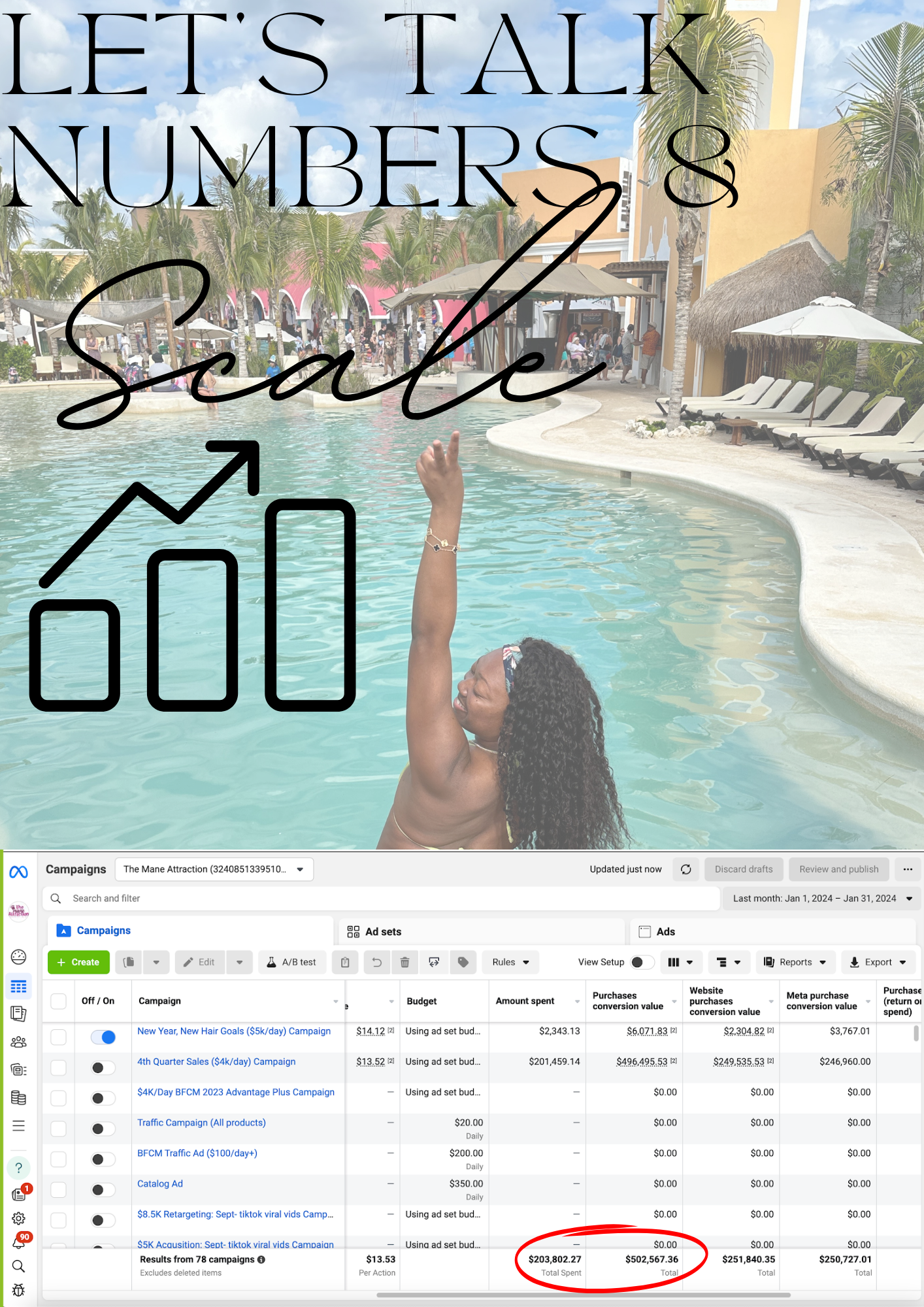Click the tag label icon in toolbar

[463, 962]
